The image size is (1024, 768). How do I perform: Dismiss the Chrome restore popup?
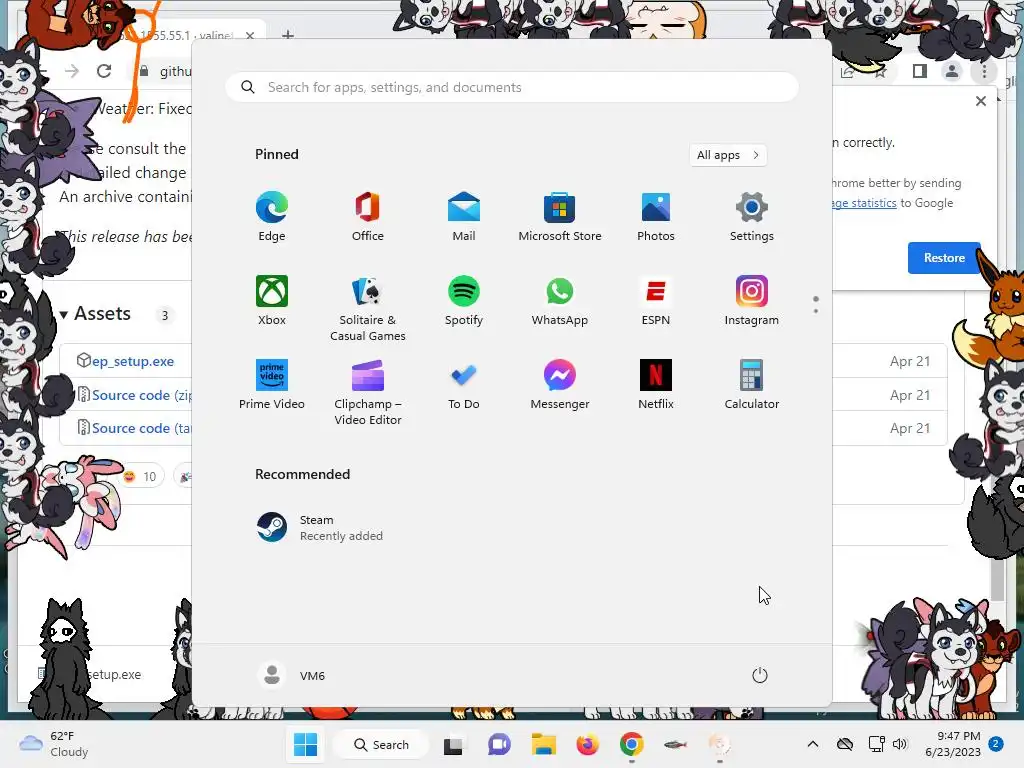tap(981, 101)
